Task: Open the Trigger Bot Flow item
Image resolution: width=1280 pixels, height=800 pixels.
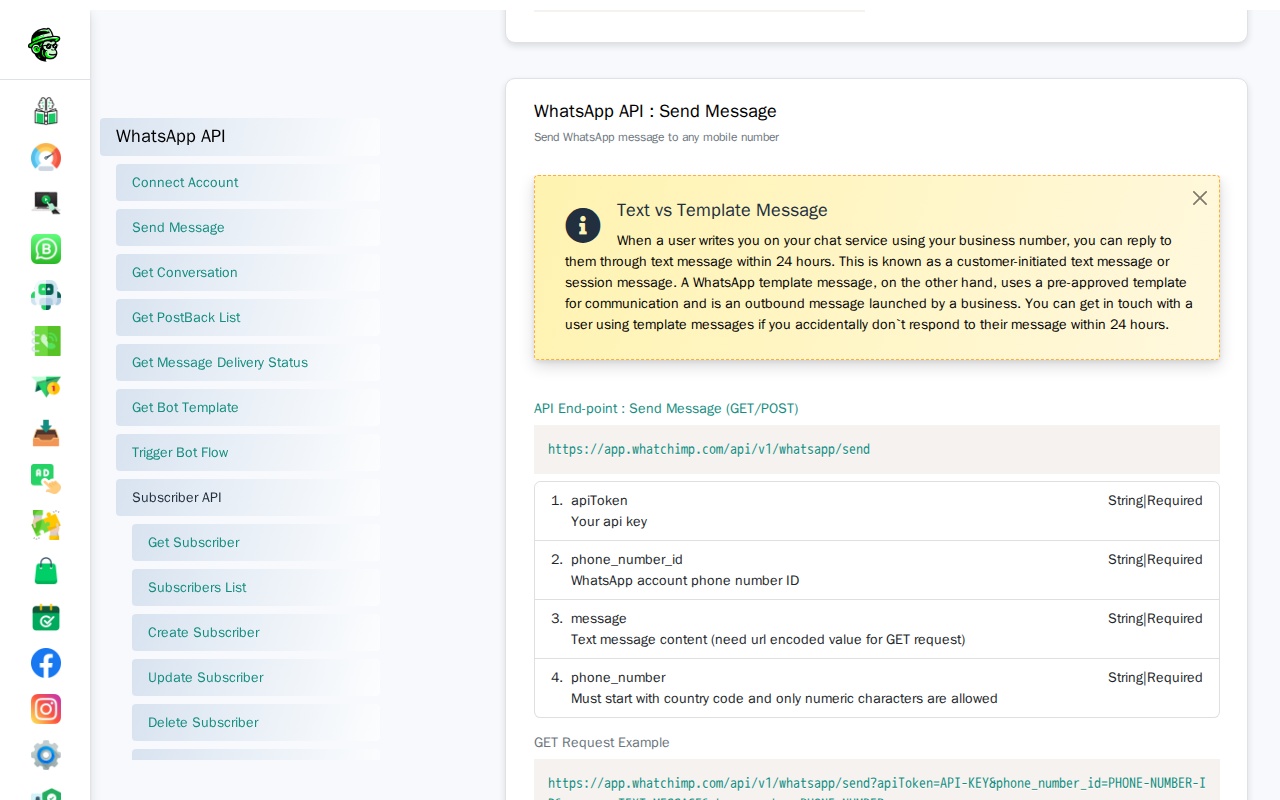Action: (x=248, y=453)
